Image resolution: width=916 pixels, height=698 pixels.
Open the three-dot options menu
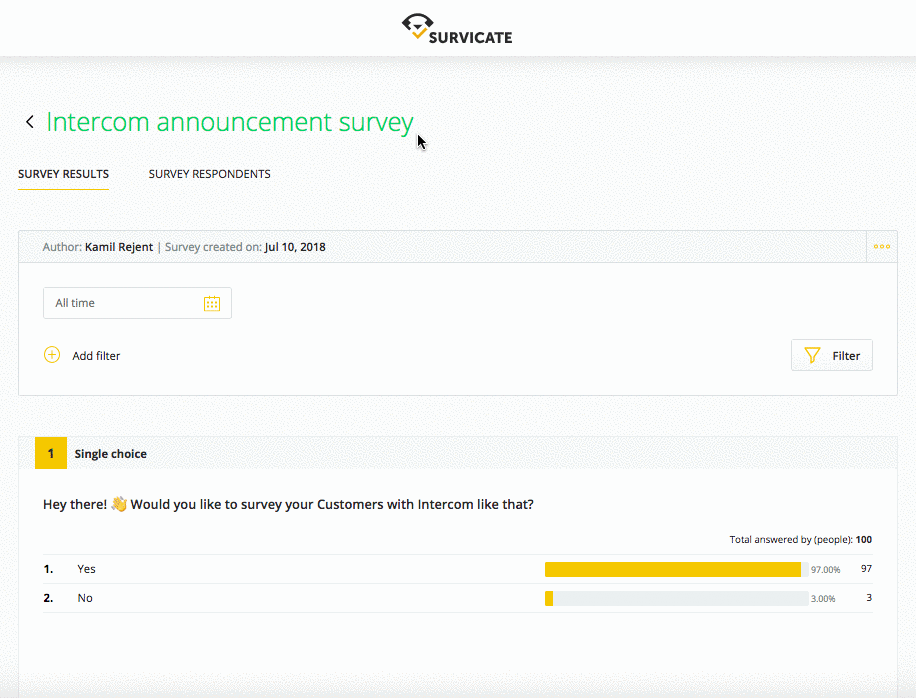click(882, 246)
